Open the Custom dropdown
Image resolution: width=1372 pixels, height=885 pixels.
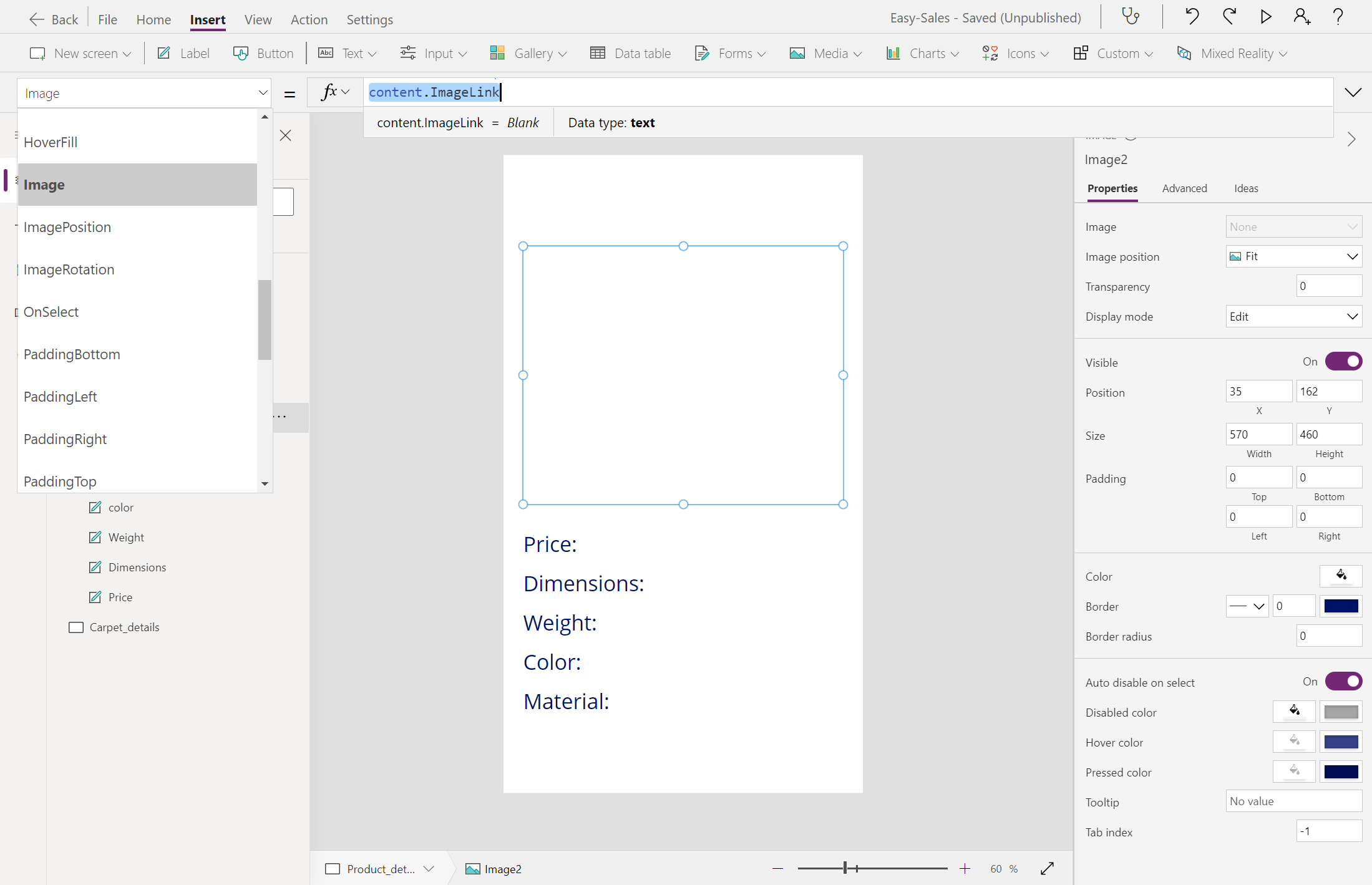[x=1113, y=54]
